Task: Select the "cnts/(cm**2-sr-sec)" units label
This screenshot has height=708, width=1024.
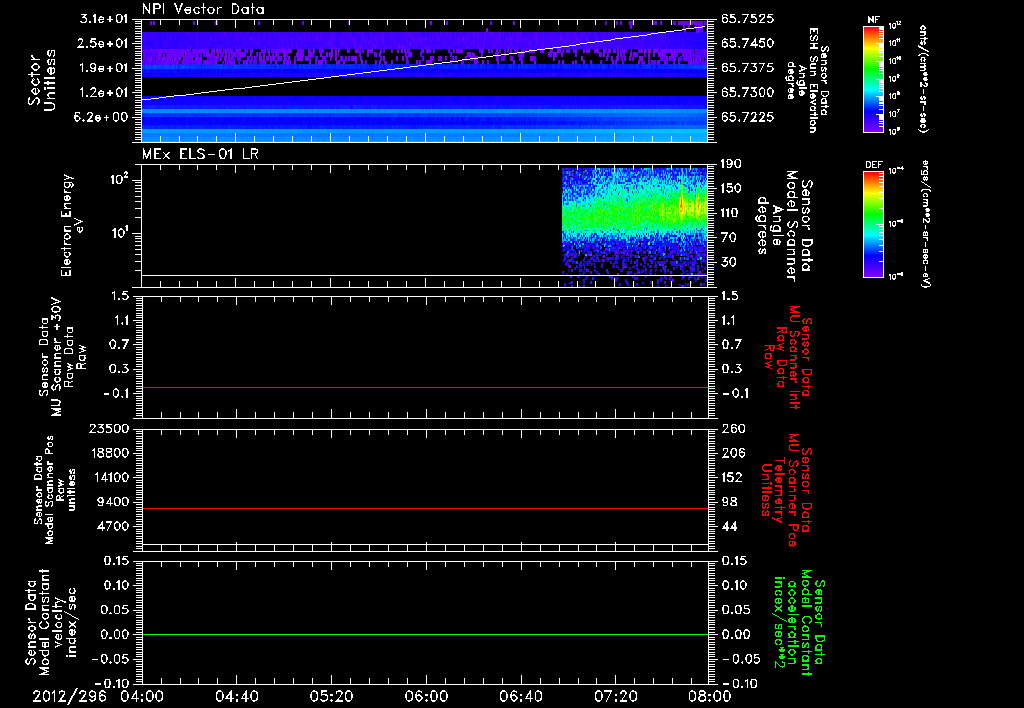Action: coord(923,79)
